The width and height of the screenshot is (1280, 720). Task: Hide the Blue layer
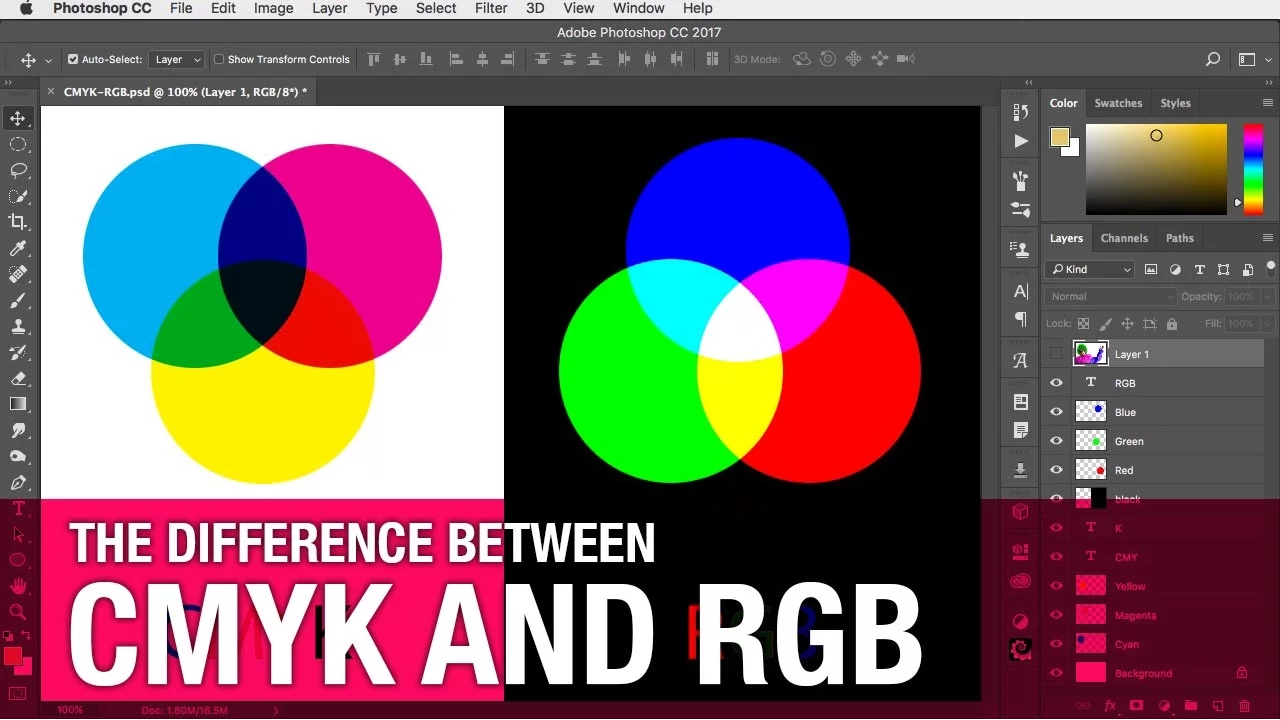point(1056,412)
